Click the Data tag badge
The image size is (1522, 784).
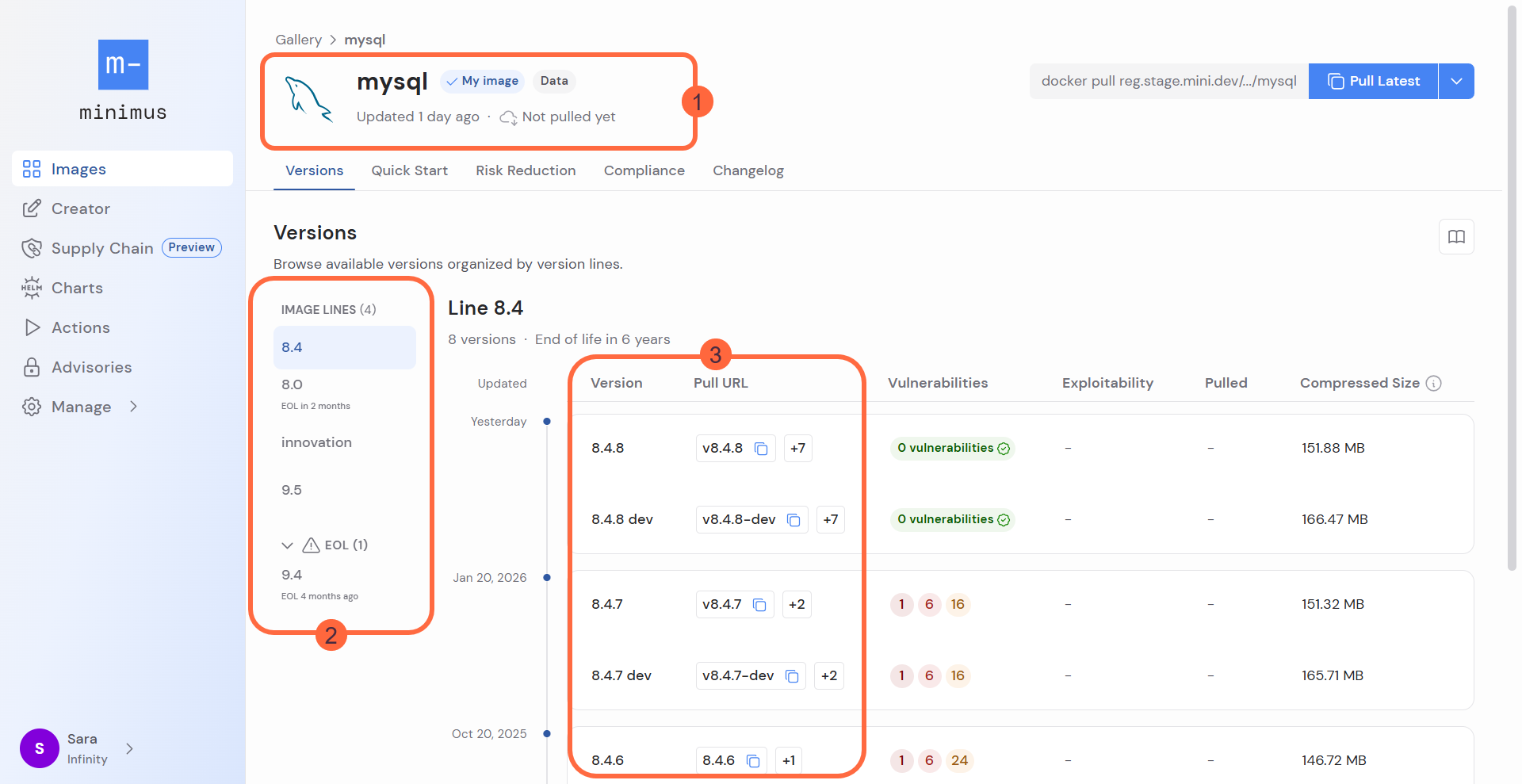554,81
